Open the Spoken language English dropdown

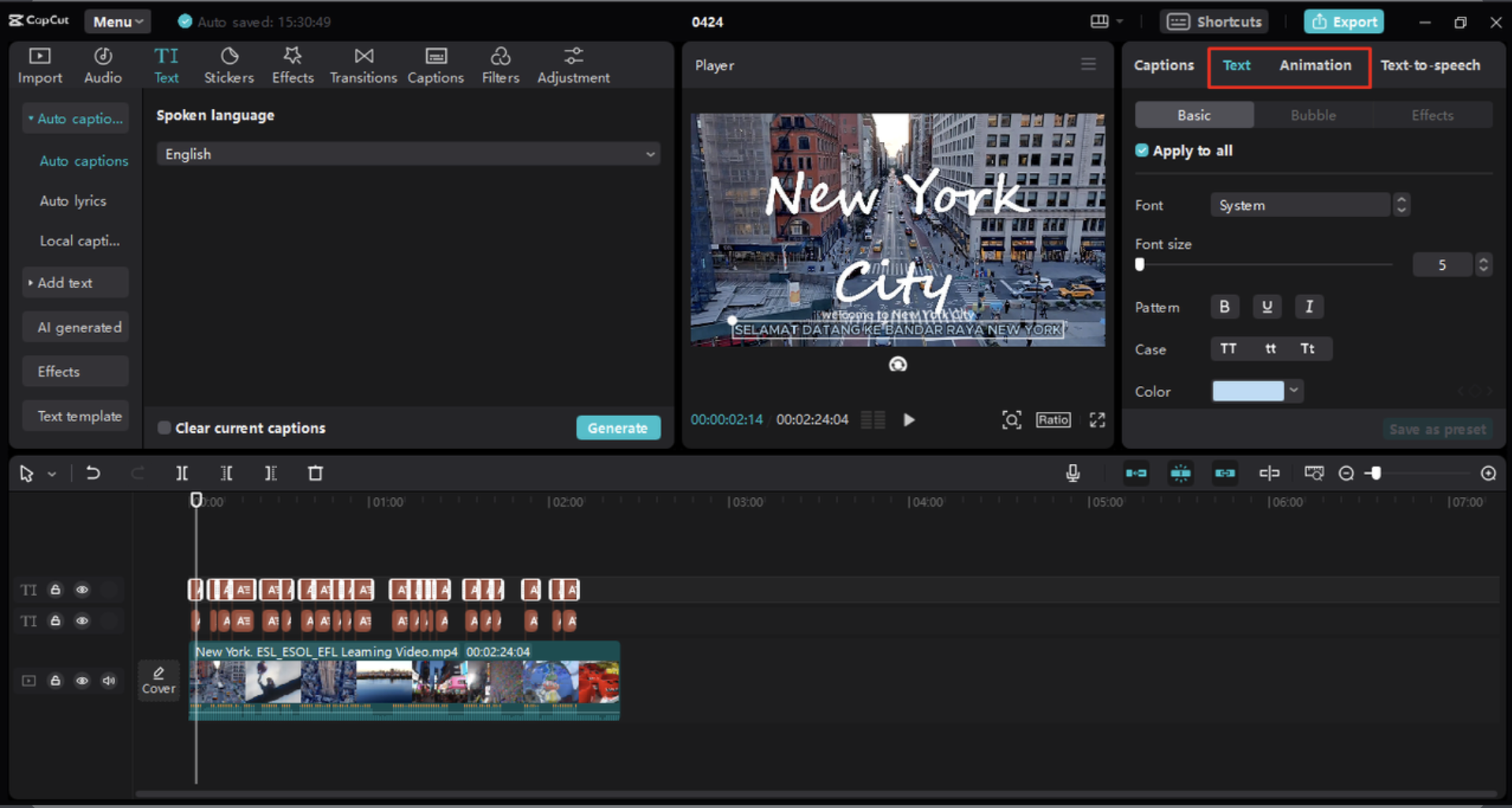[x=408, y=154]
